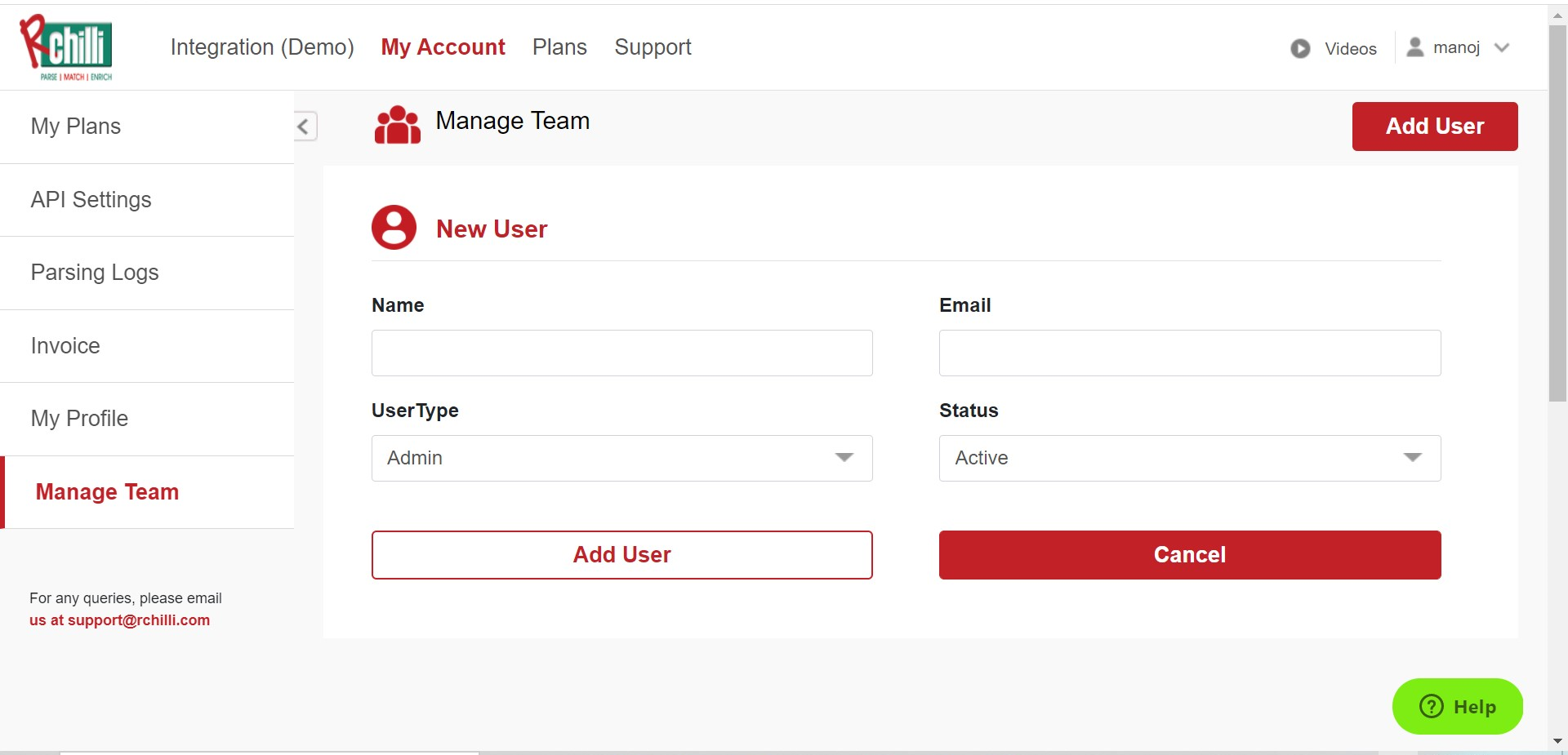The height and width of the screenshot is (755, 1568).
Task: Submit the form with outlined Add User button
Action: 621,555
